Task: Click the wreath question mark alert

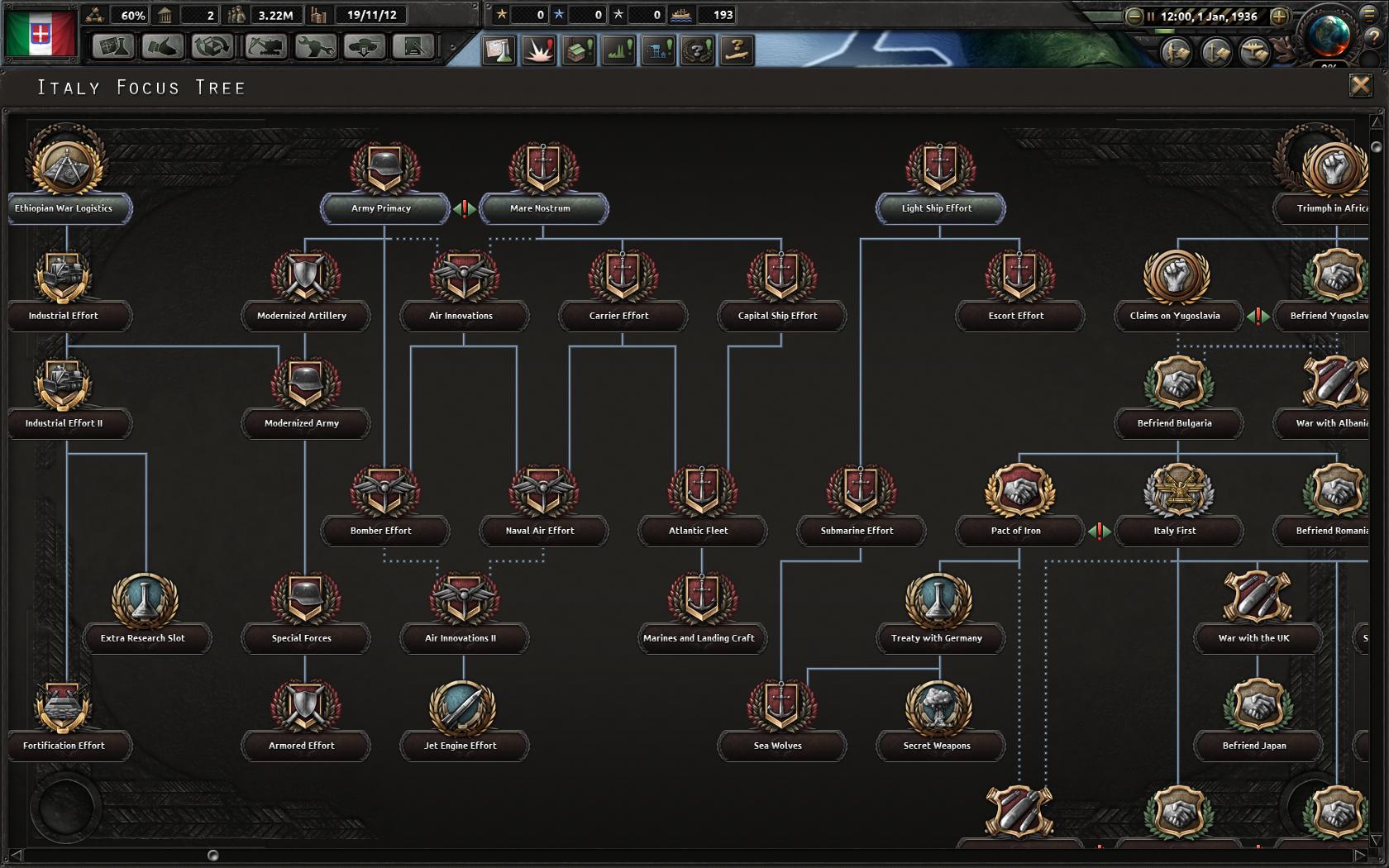Action: [698, 50]
